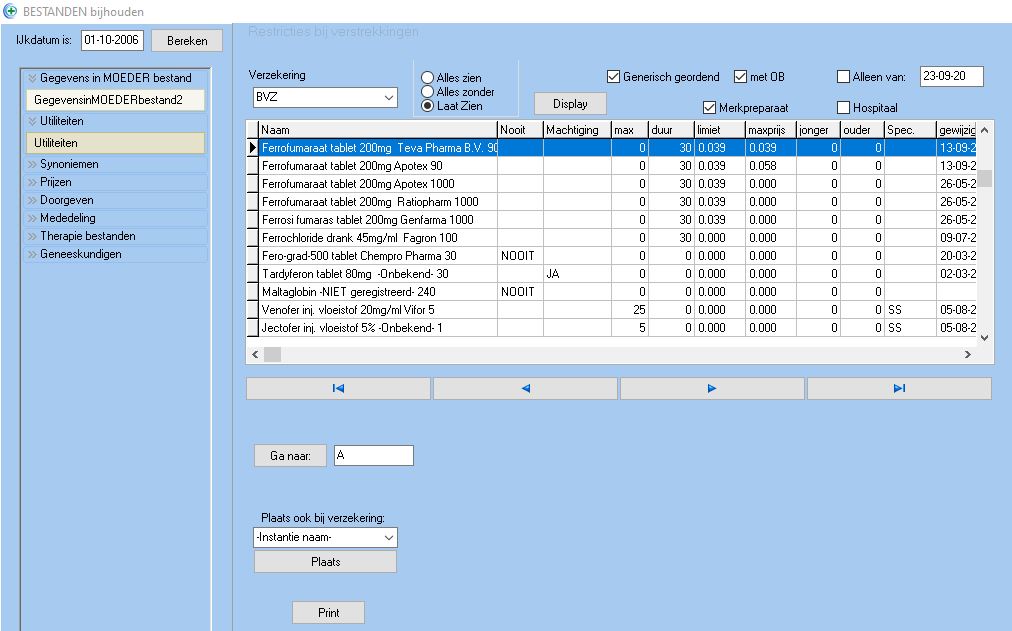
Task: Jump to first record navigation button
Action: click(x=338, y=388)
